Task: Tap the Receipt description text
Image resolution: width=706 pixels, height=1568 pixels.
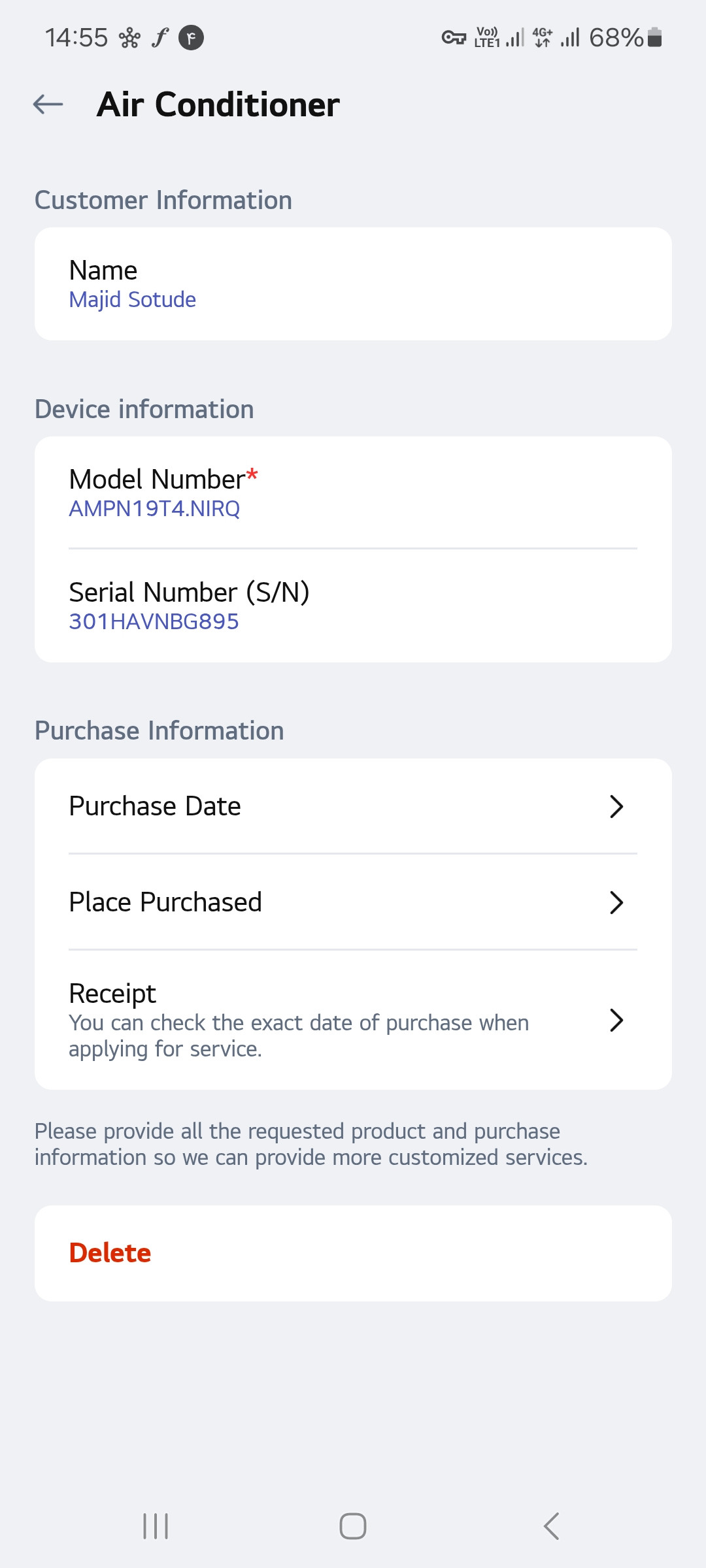Action: click(298, 1036)
